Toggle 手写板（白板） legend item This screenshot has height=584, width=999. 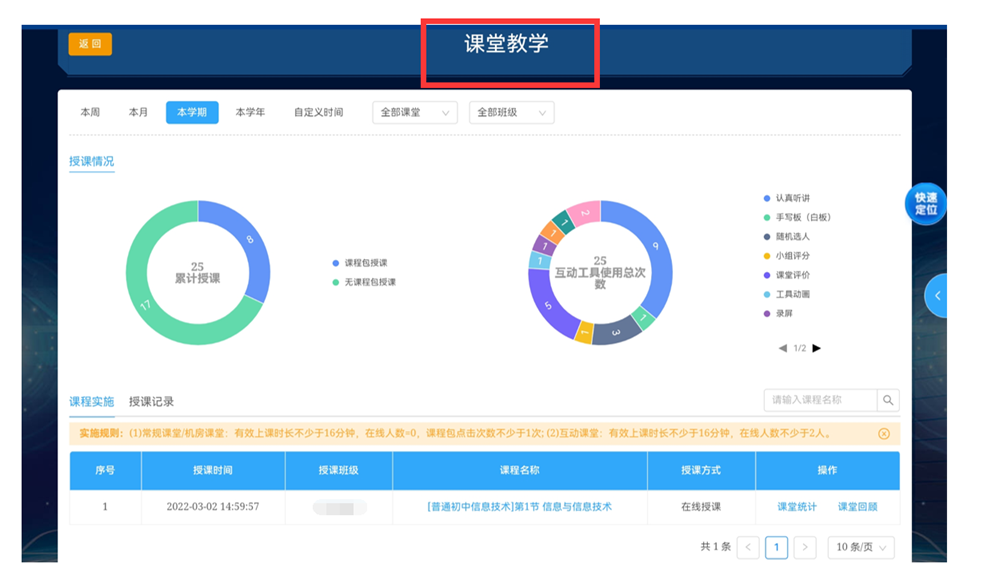click(797, 217)
